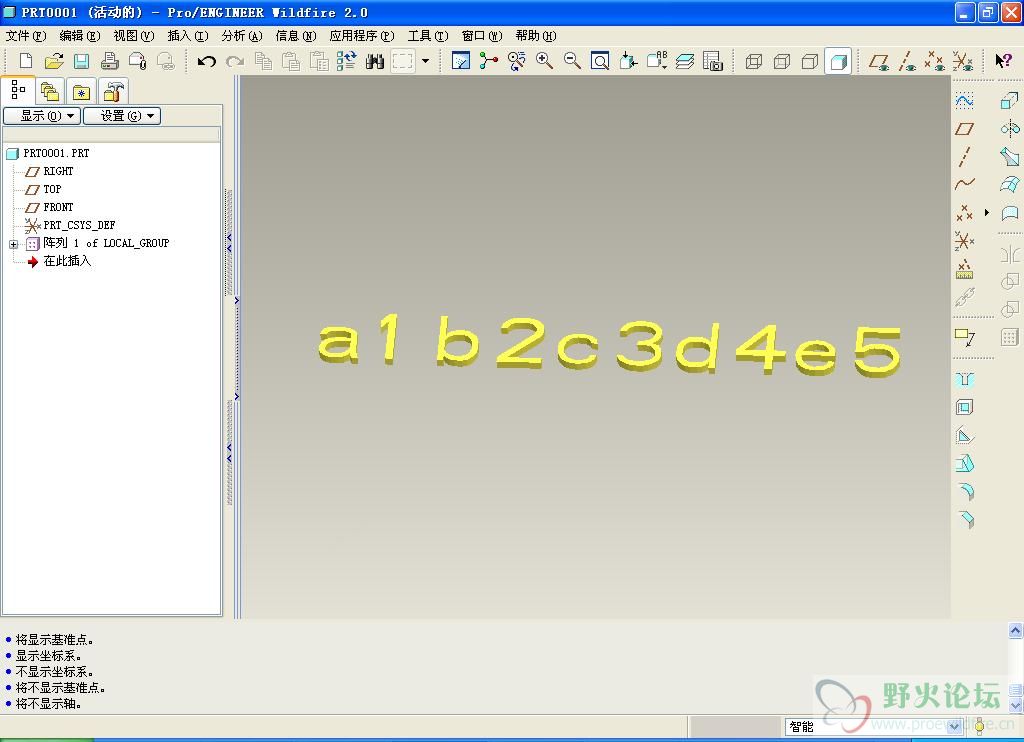The image size is (1024, 742).
Task: Open the selection tool dropdown arrow
Action: [426, 61]
